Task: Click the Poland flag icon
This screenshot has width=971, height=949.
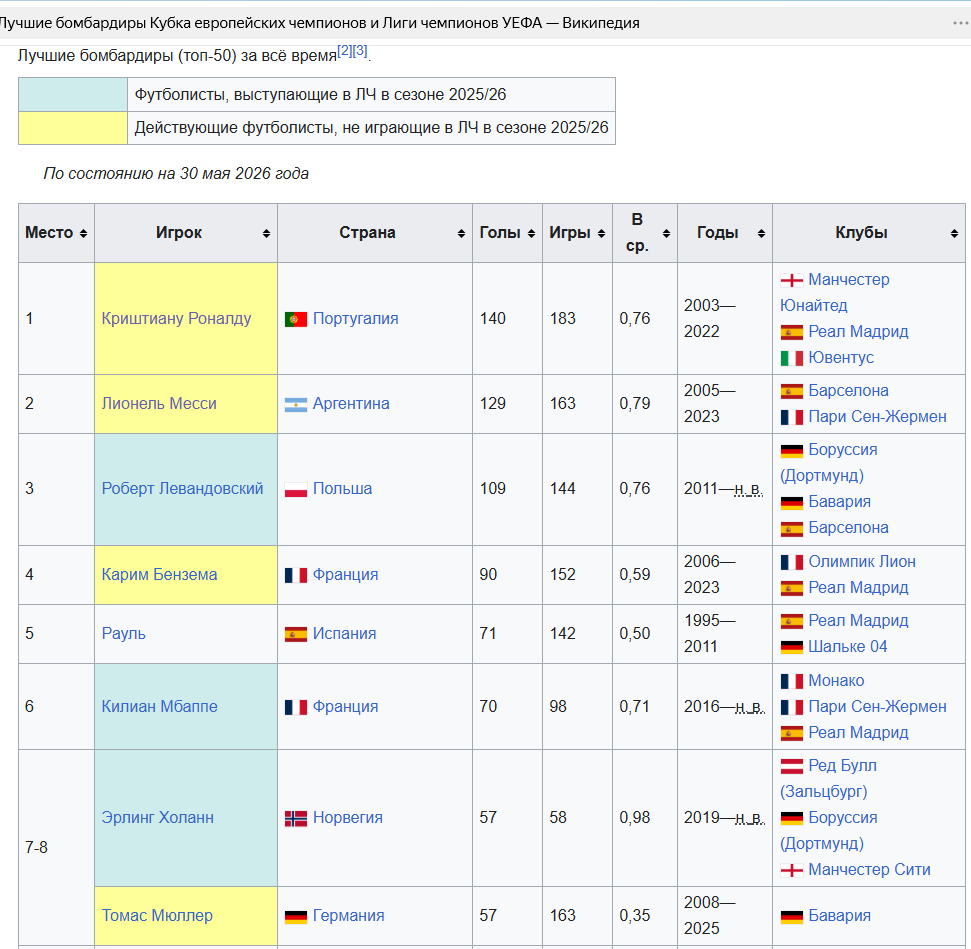Action: pos(296,490)
